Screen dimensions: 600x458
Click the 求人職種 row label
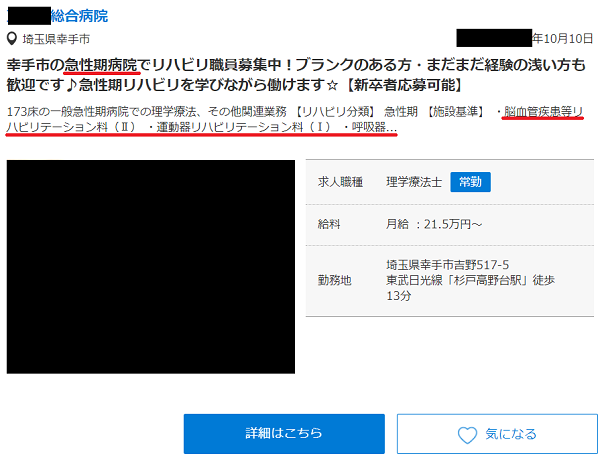(338, 182)
